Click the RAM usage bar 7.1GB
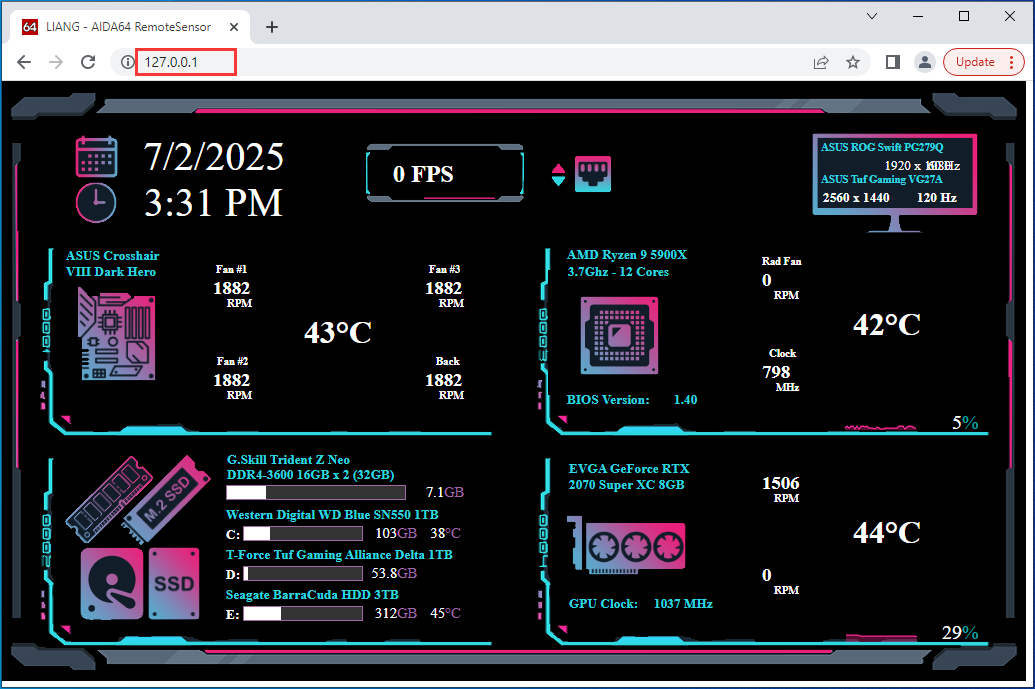 click(x=316, y=492)
